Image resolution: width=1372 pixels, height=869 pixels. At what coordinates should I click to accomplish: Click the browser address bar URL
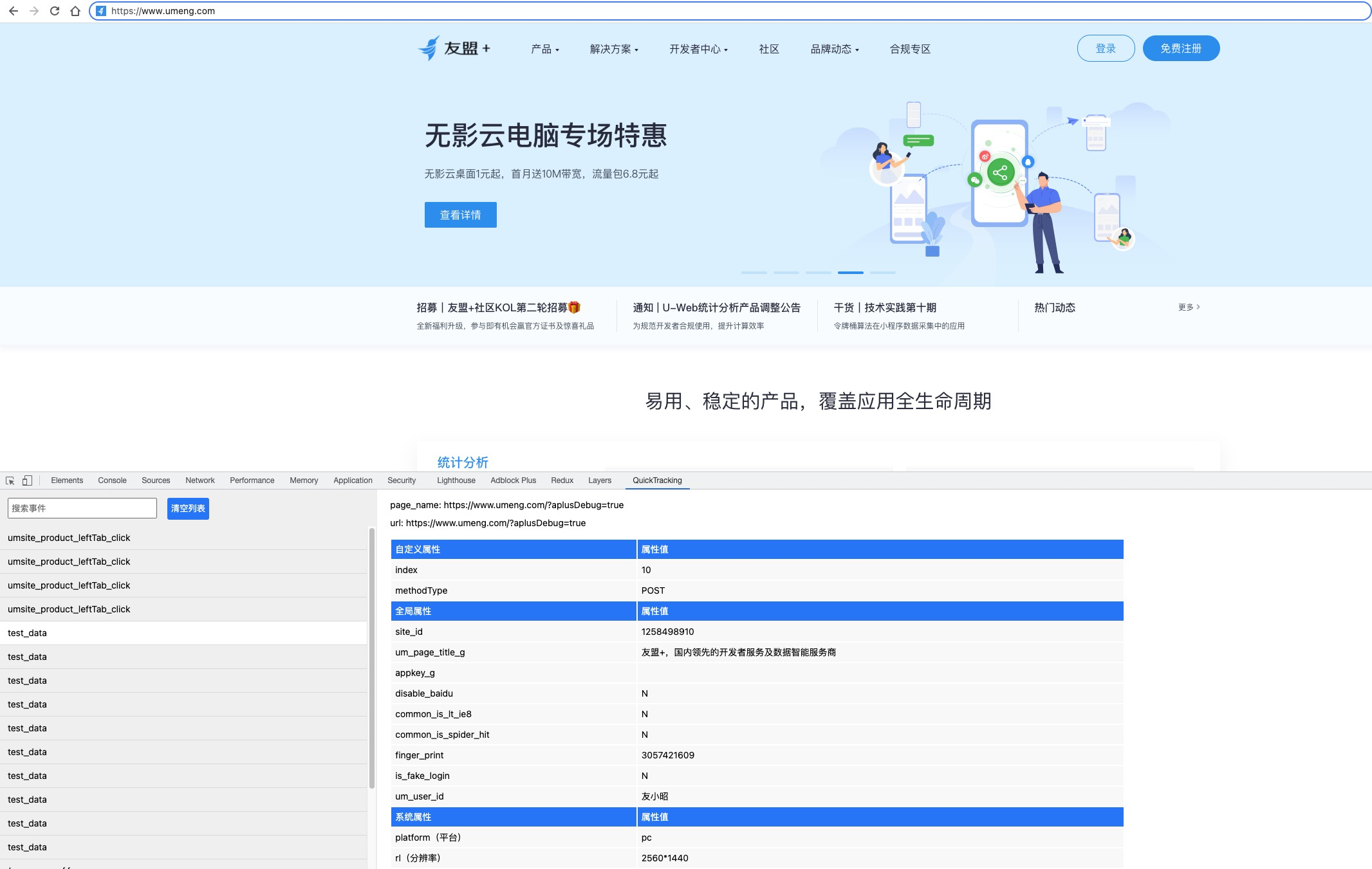pyautogui.click(x=163, y=11)
